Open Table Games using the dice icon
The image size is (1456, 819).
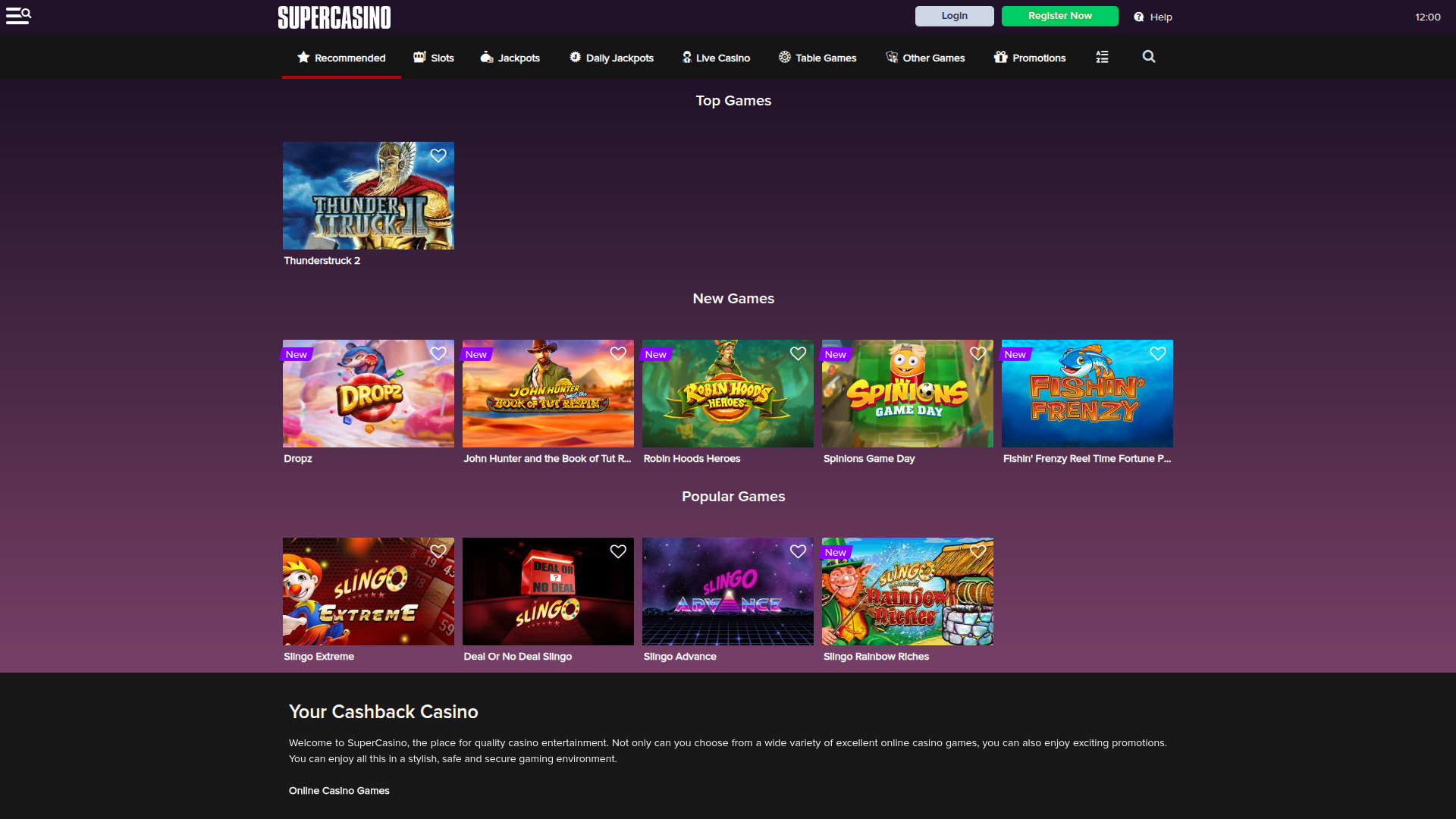tap(784, 57)
